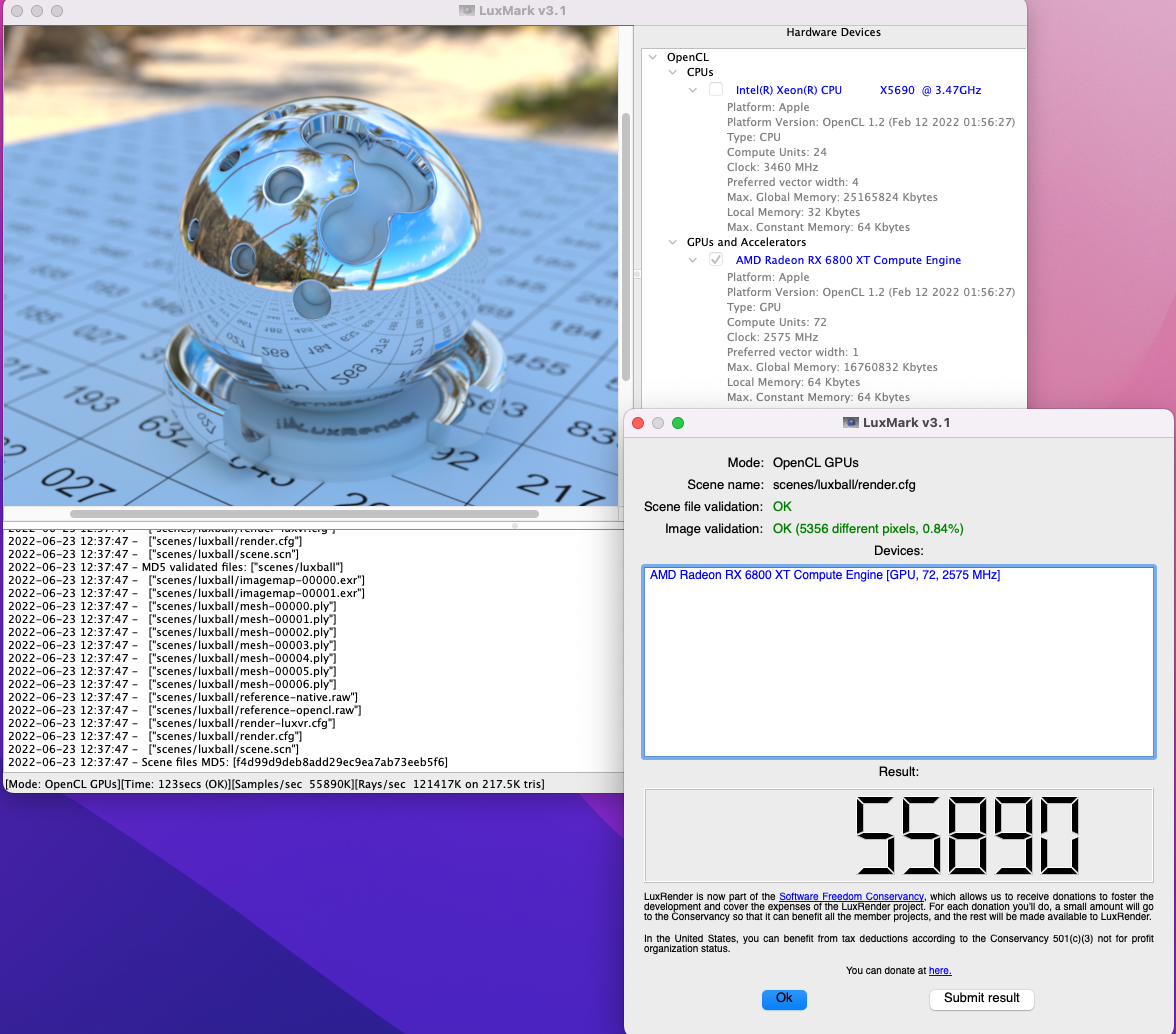
Task: Click 'Clock: 3460 MHz' text
Action: point(772,167)
